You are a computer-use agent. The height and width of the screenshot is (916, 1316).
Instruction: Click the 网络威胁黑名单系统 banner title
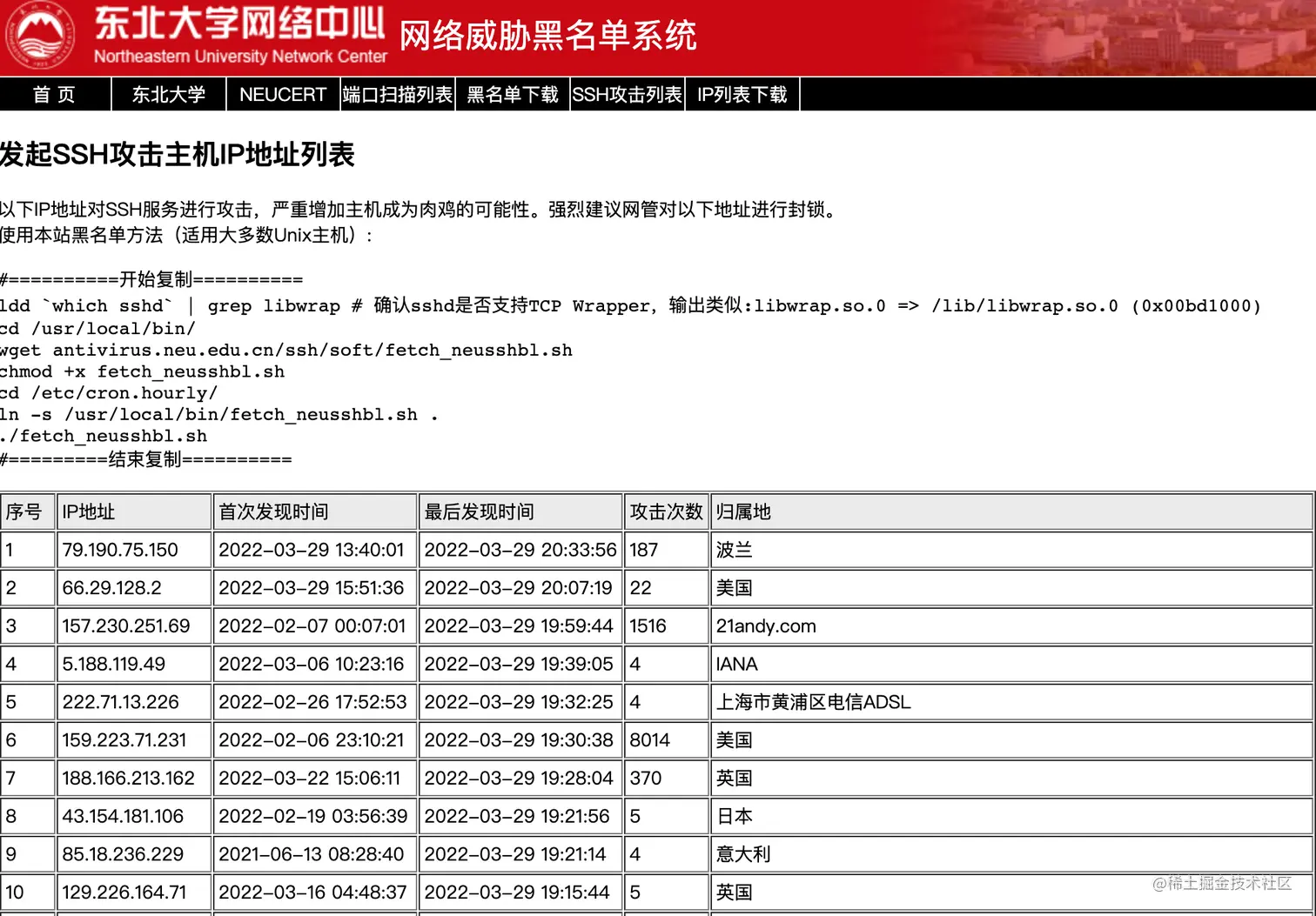[x=548, y=36]
